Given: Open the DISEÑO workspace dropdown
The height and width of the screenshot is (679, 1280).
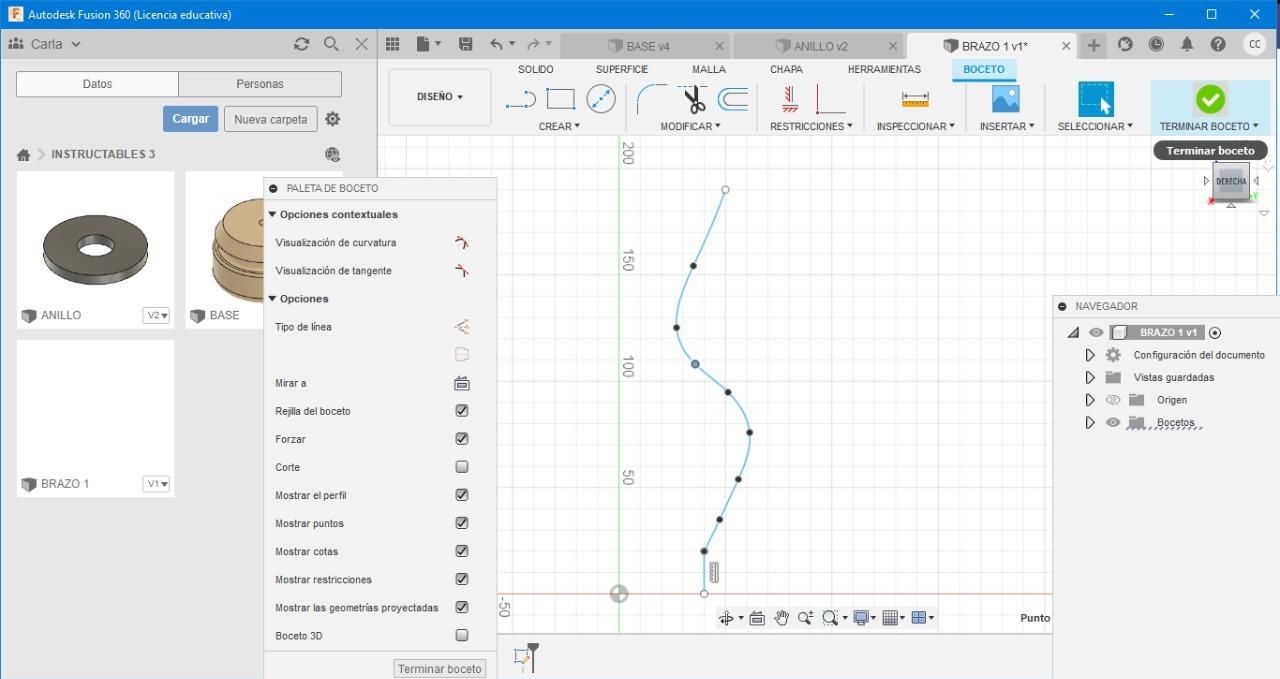Looking at the screenshot, I should pyautogui.click(x=440, y=97).
